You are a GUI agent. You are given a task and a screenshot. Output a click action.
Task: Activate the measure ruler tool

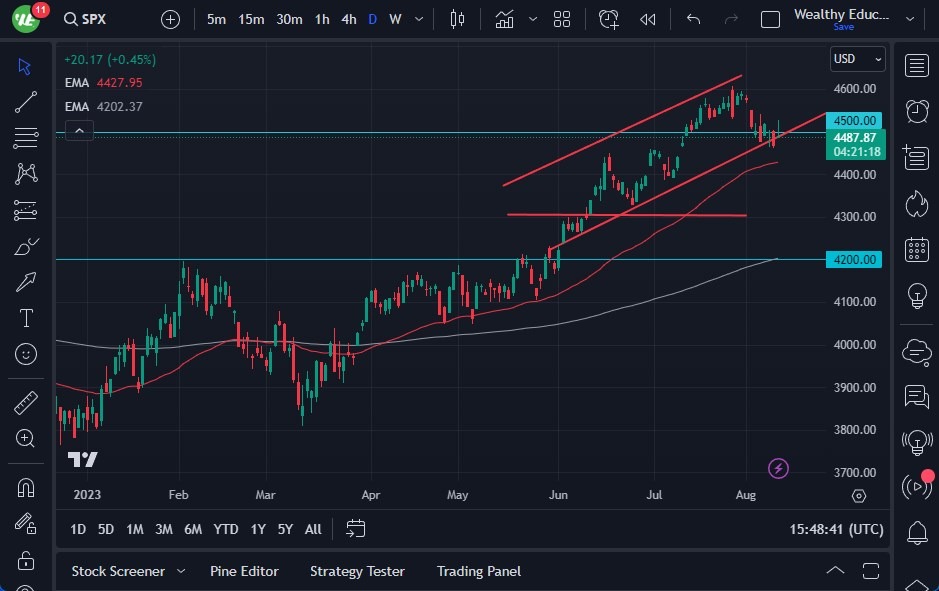(x=25, y=402)
